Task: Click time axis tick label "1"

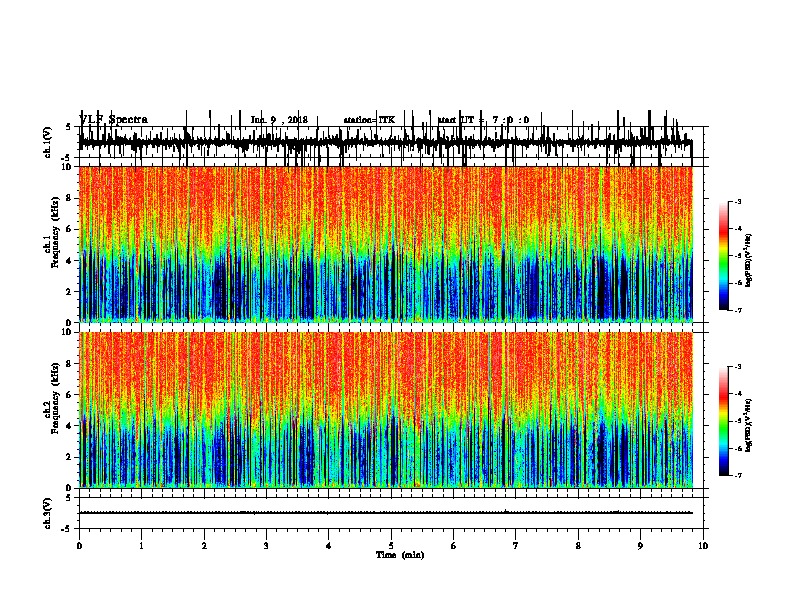Action: click(x=141, y=546)
